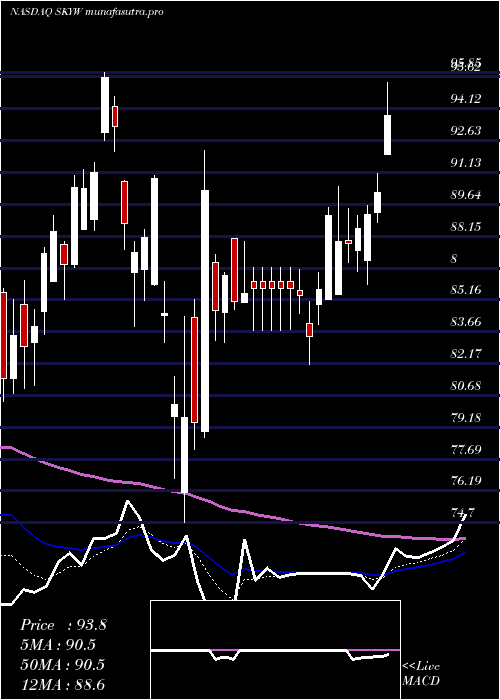Click inside the MACD indicator panel
The height and width of the screenshot is (700, 500).
[x=275, y=650]
